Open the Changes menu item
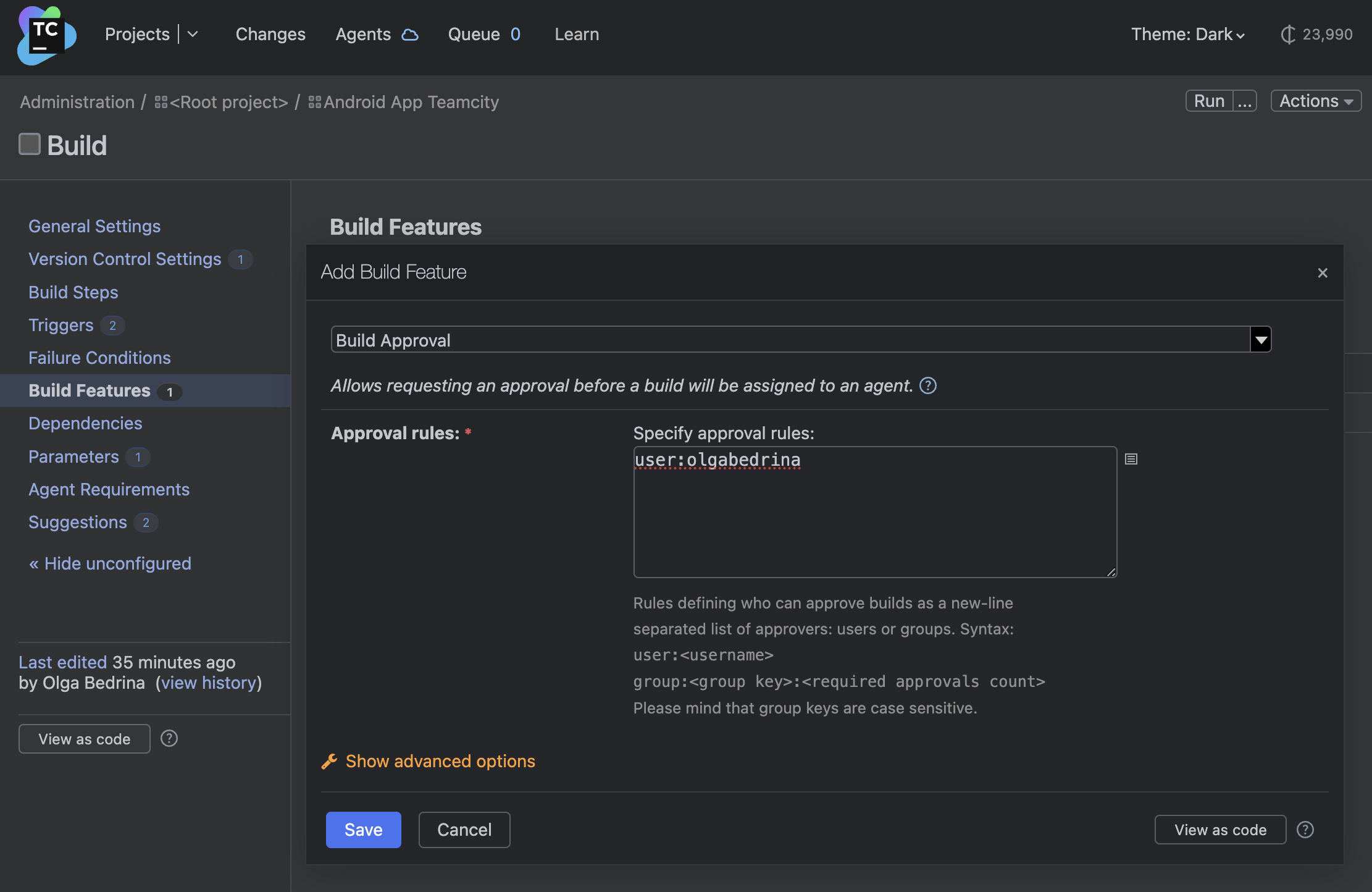 tap(270, 35)
